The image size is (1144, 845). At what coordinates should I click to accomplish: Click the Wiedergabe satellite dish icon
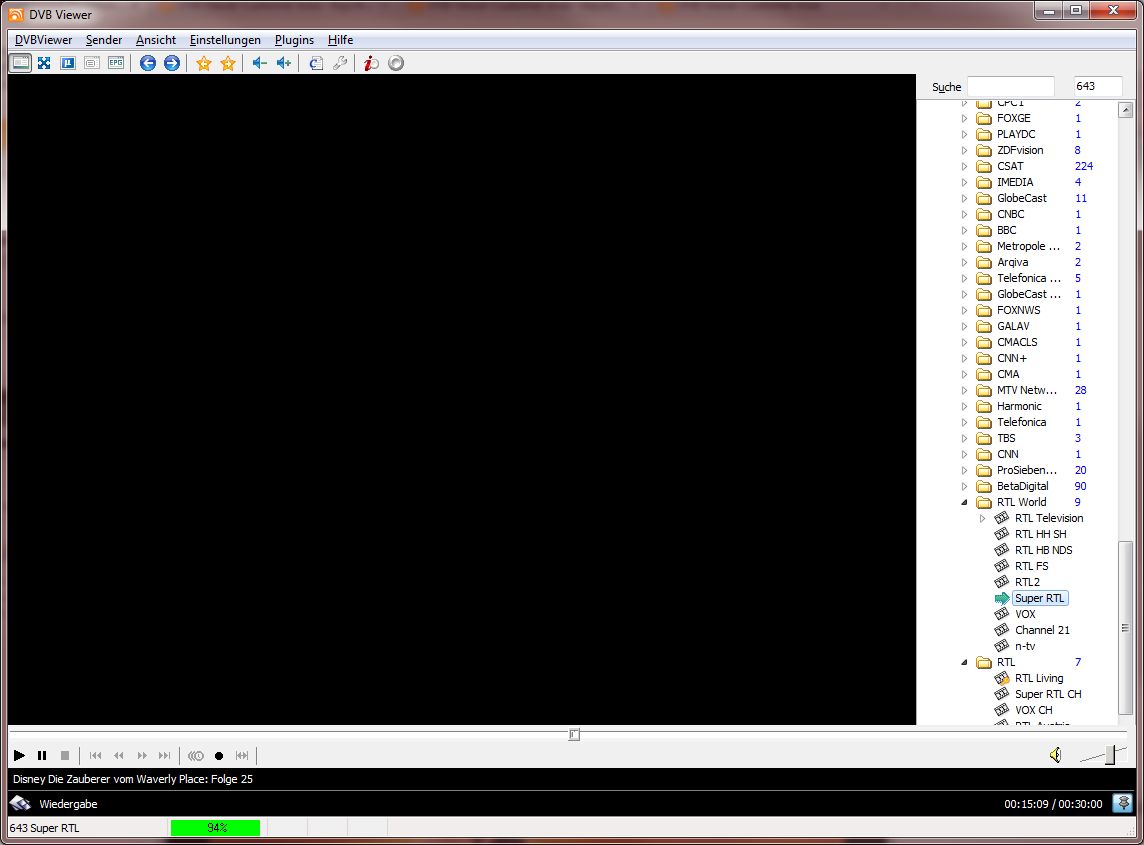pos(20,803)
